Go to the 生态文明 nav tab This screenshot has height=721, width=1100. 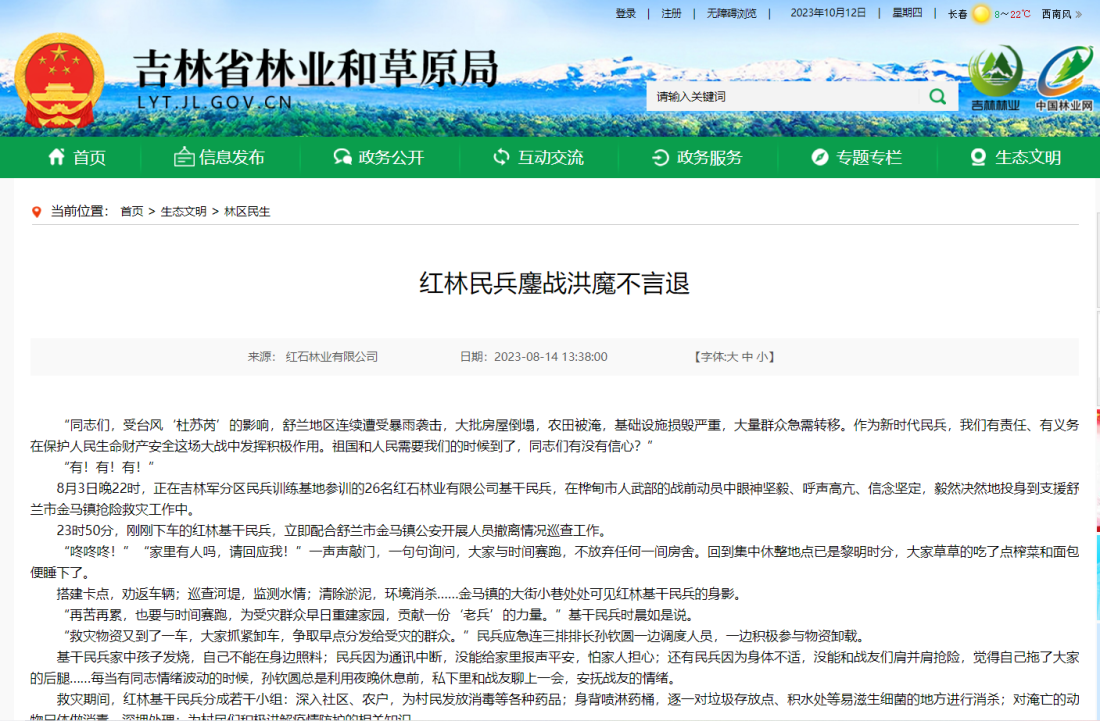1015,157
